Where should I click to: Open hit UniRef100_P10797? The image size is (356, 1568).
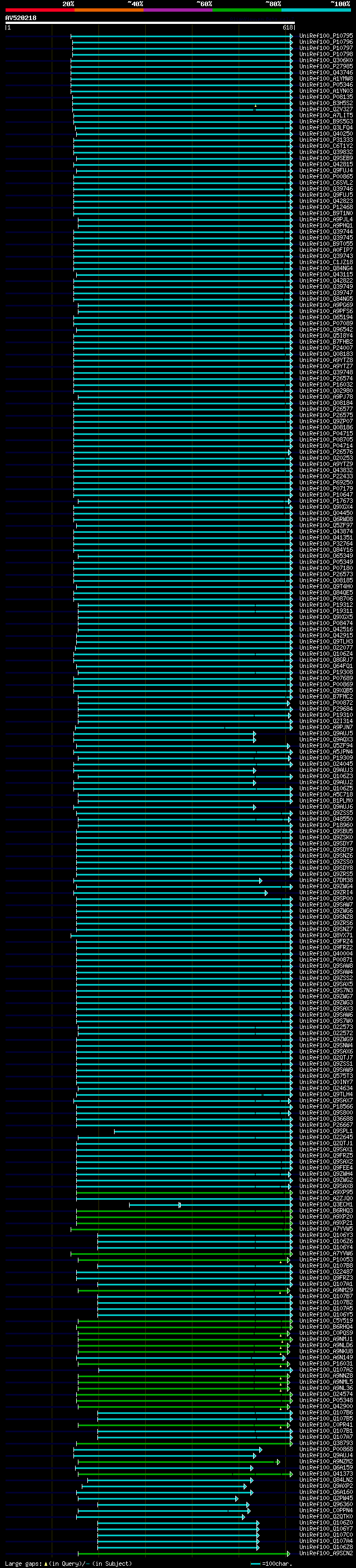click(x=326, y=48)
